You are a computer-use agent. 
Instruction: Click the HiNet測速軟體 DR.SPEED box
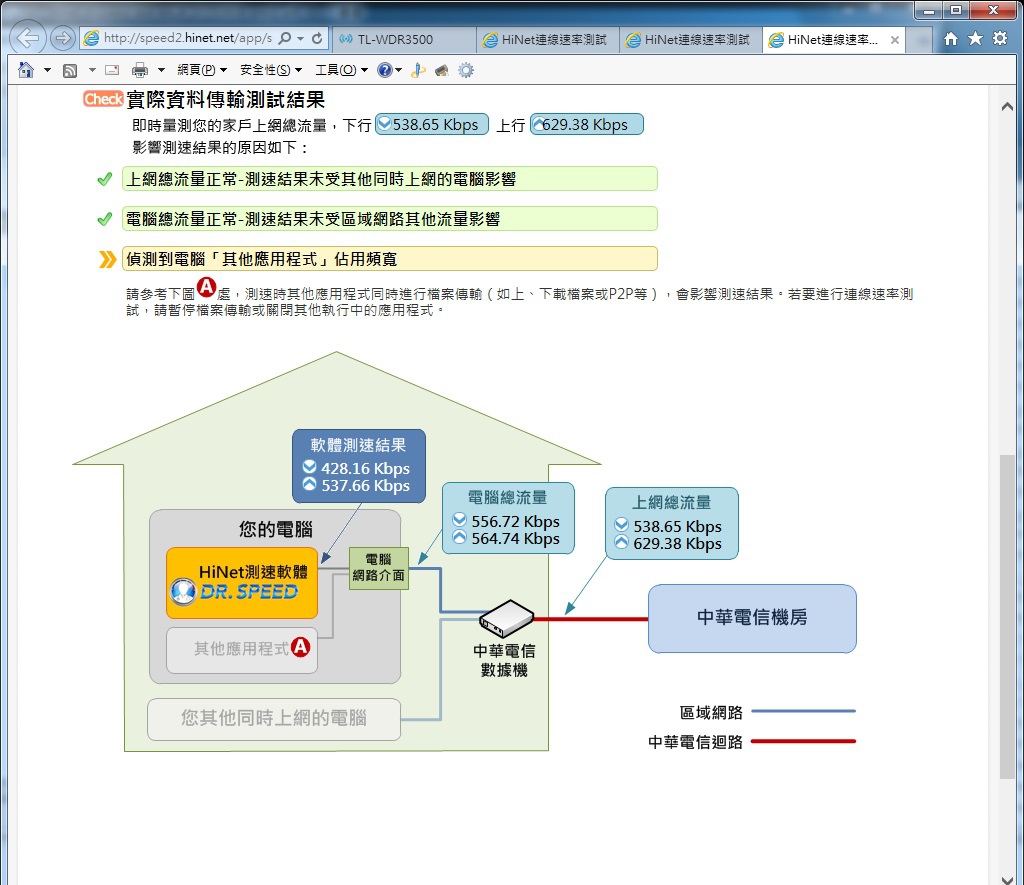coord(242,583)
